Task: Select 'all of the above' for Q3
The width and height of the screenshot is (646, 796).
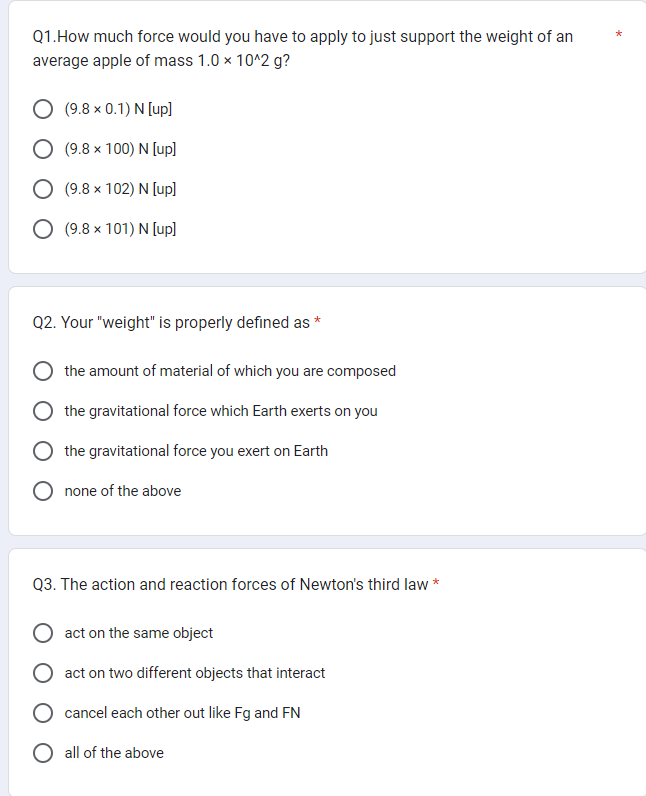Action: (43, 753)
